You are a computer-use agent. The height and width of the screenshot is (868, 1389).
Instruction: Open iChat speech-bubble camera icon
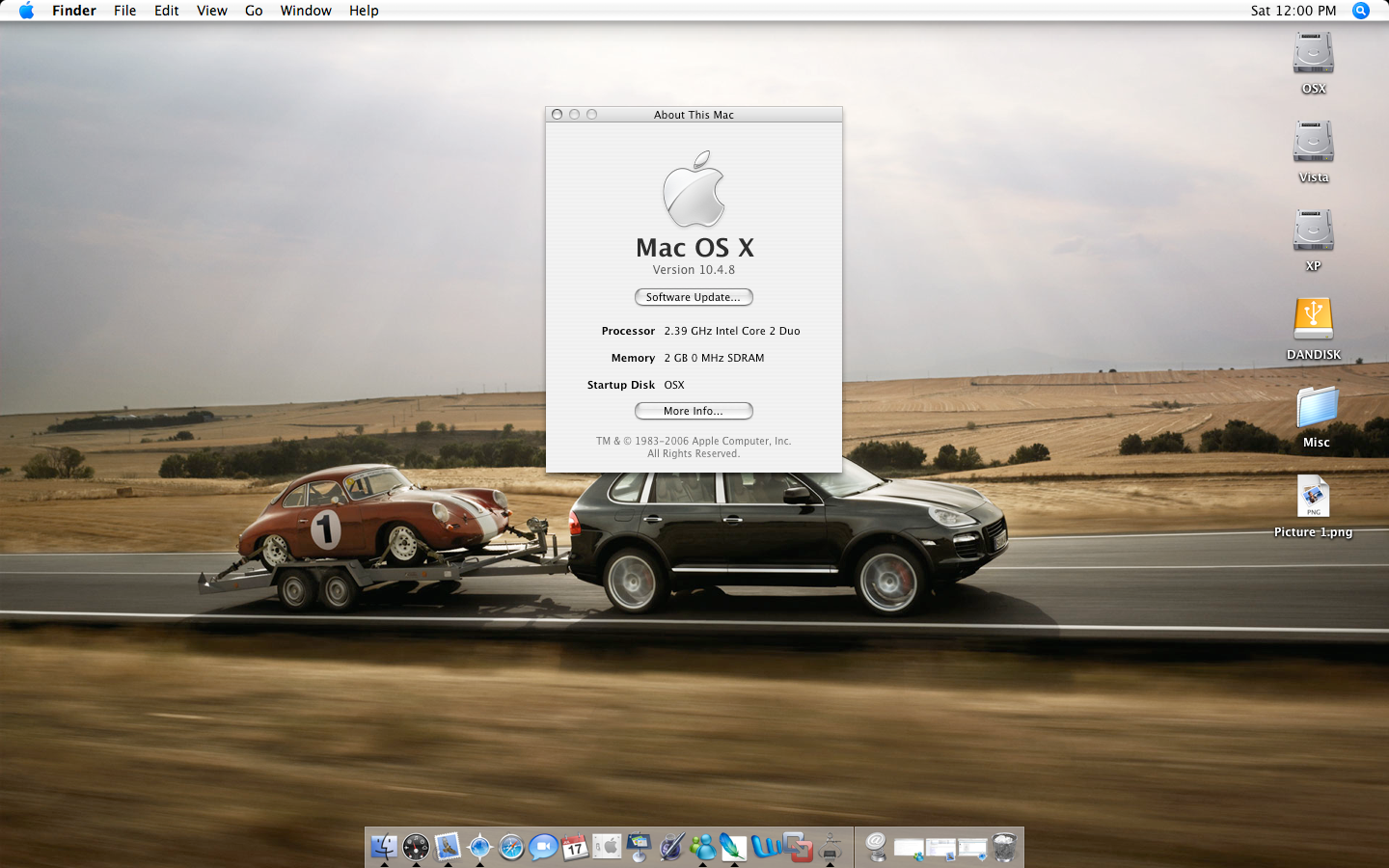coord(543,847)
